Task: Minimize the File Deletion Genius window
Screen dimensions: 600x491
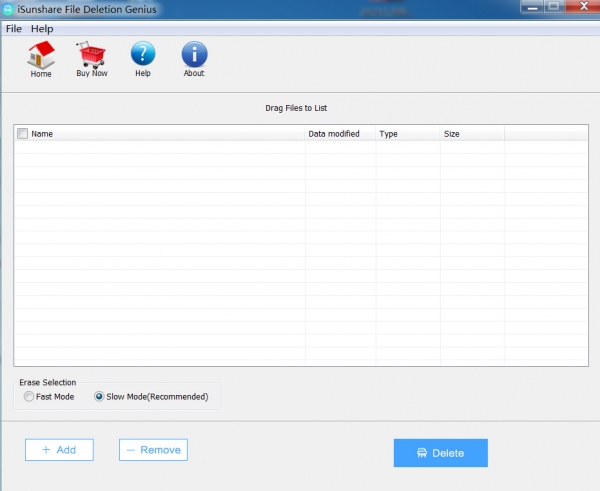Action: (x=532, y=7)
